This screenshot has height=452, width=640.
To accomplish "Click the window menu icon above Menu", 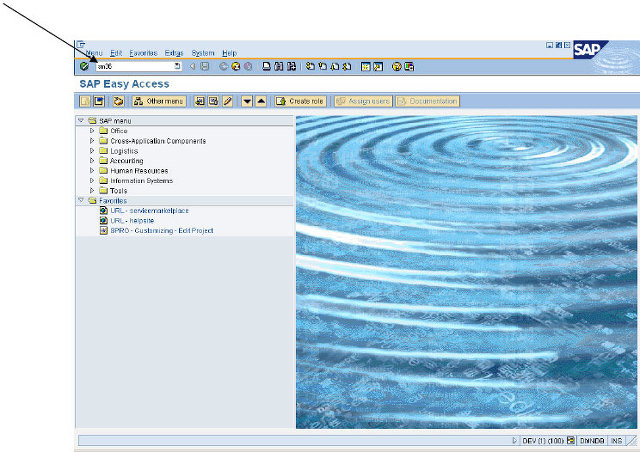I will point(81,44).
